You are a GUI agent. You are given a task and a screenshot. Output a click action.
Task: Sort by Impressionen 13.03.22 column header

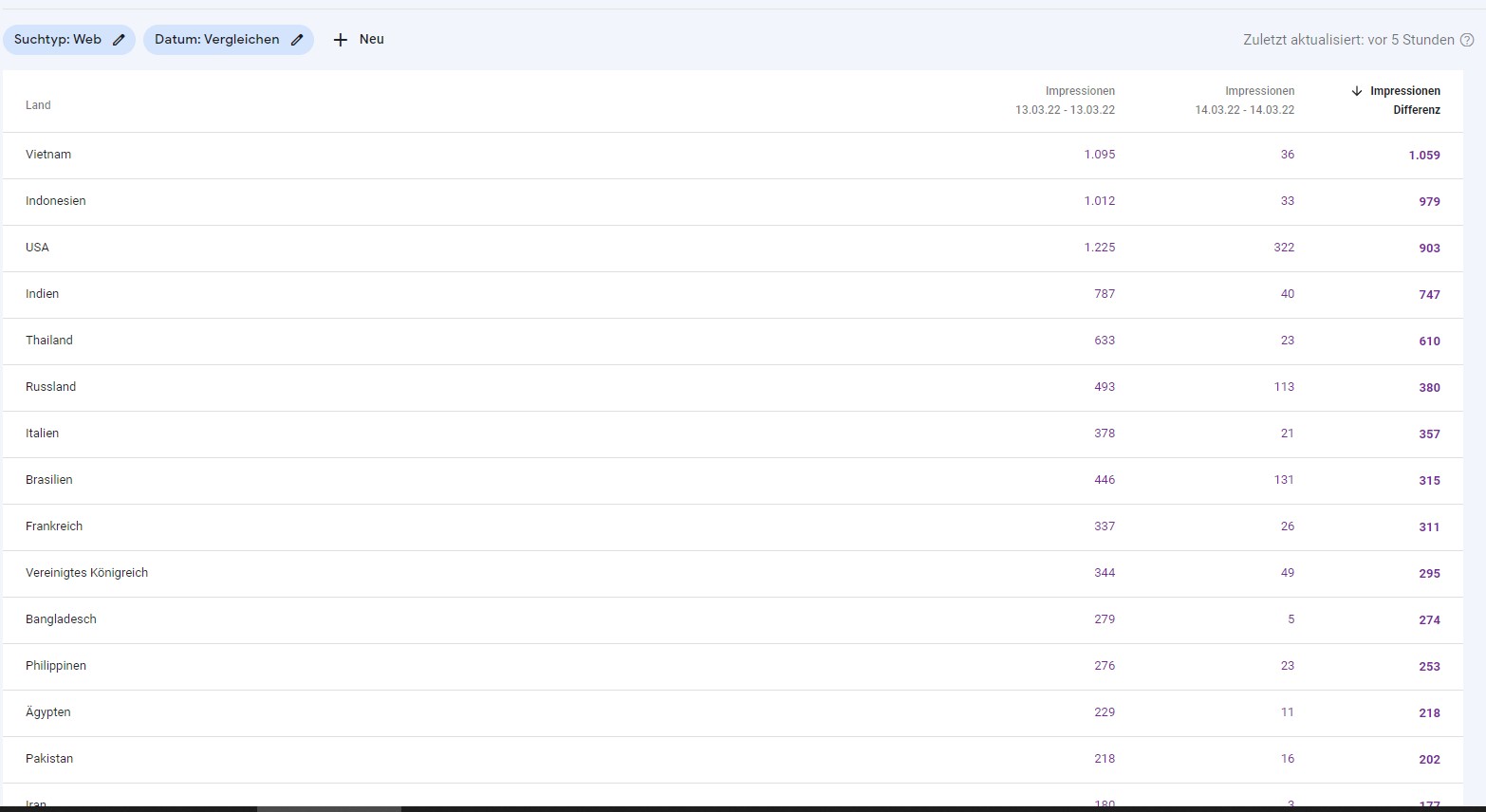(x=1065, y=101)
